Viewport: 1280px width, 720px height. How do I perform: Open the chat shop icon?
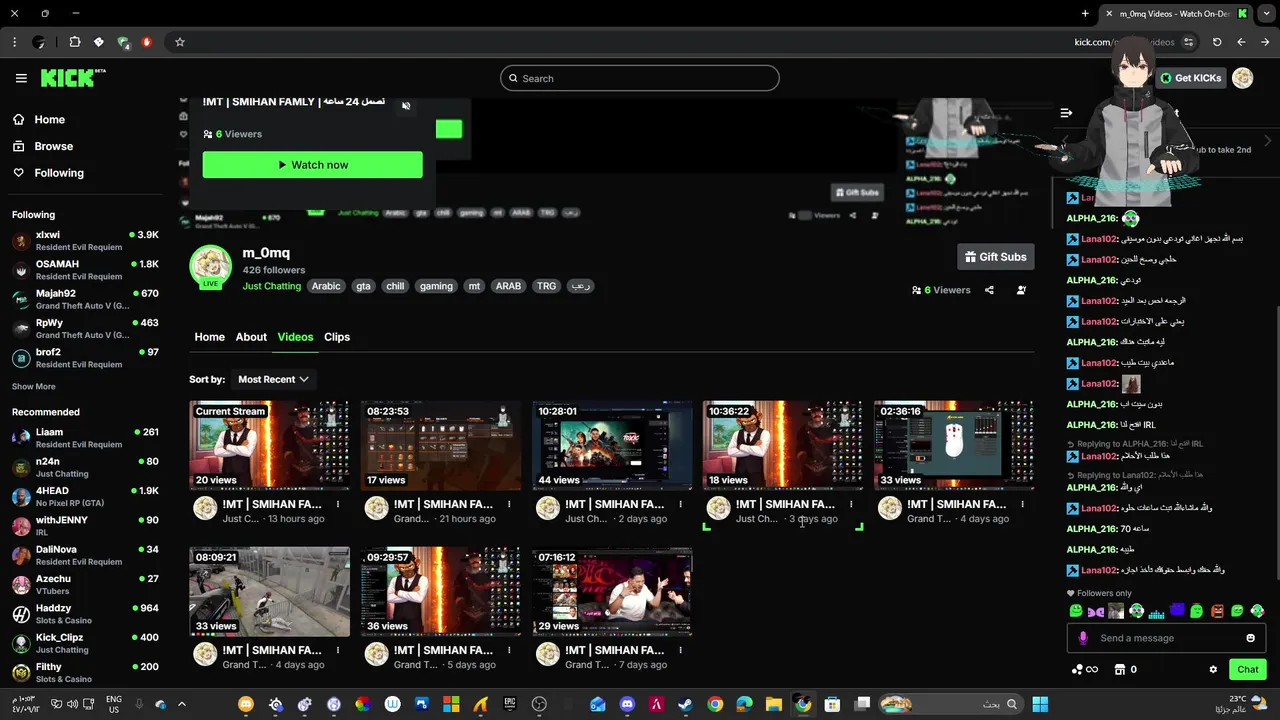(x=1120, y=669)
